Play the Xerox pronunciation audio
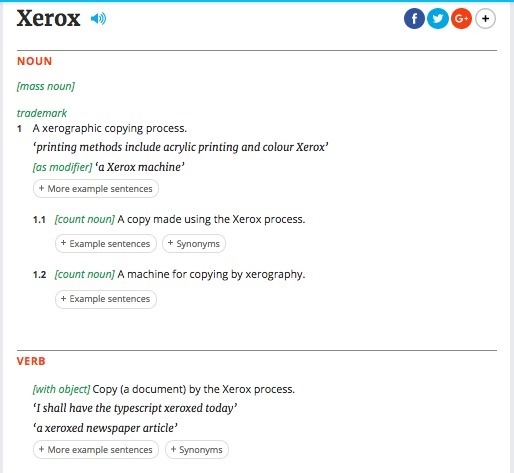The height and width of the screenshot is (473, 514). point(98,19)
